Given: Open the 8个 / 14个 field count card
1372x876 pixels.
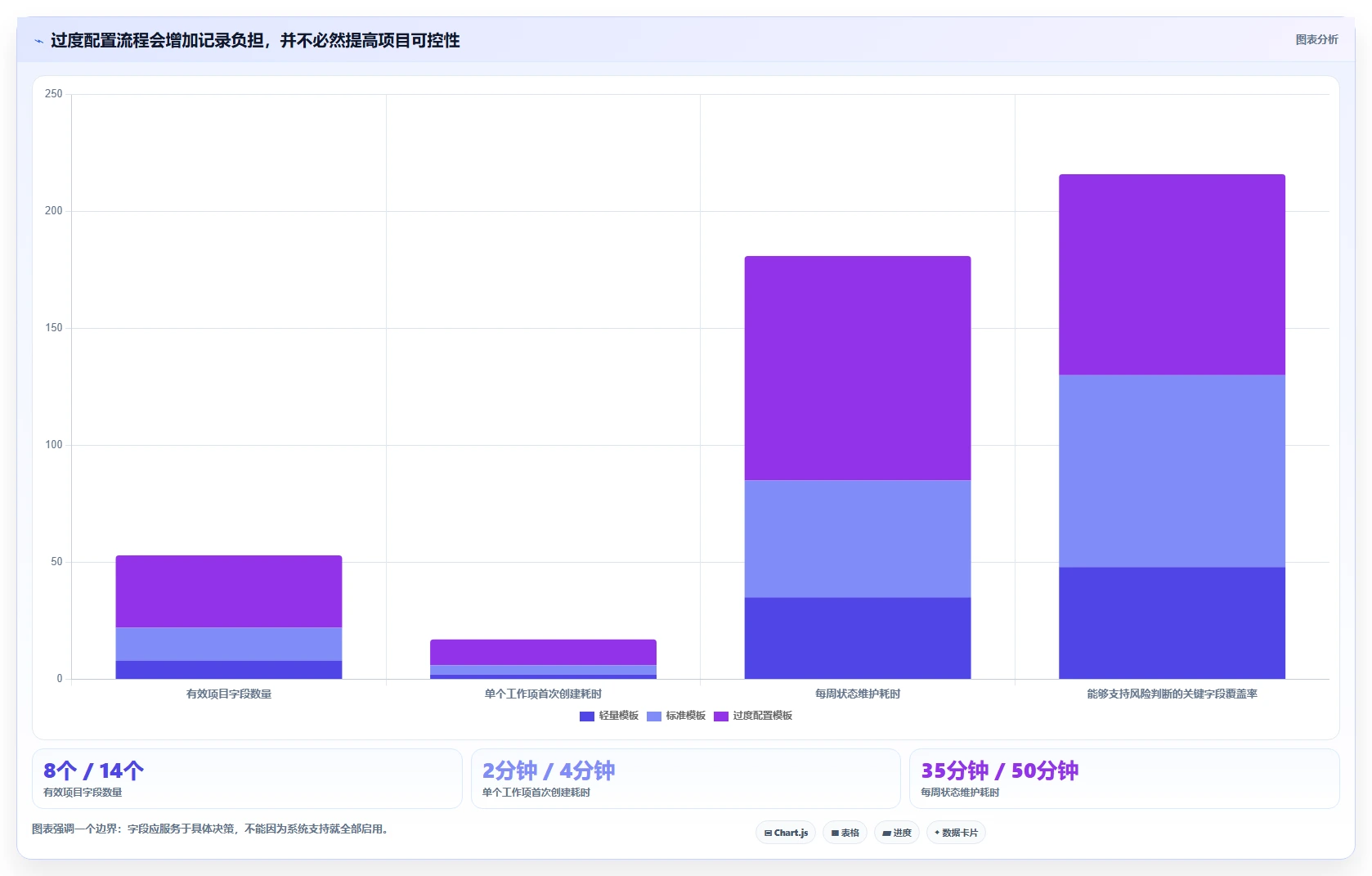Looking at the screenshot, I should click(x=247, y=779).
